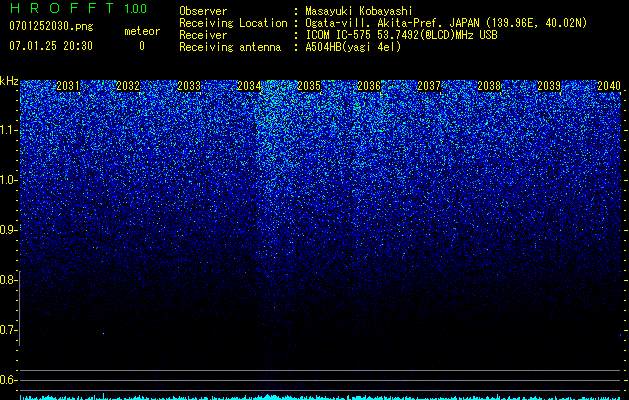The image size is (629, 400).
Task: Click the 2037 time marker
Action: point(429,86)
